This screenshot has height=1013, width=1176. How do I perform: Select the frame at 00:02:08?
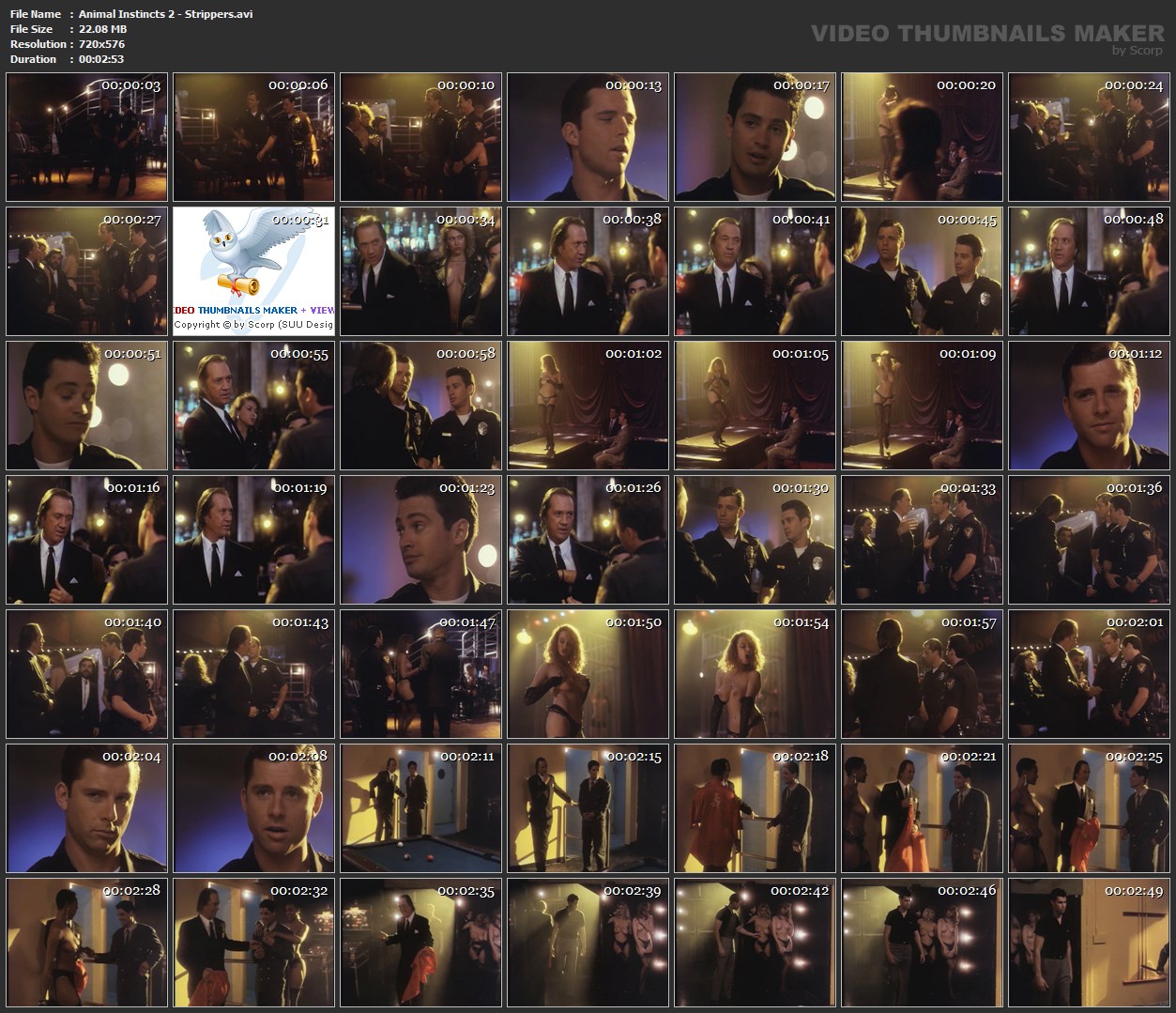click(x=254, y=808)
